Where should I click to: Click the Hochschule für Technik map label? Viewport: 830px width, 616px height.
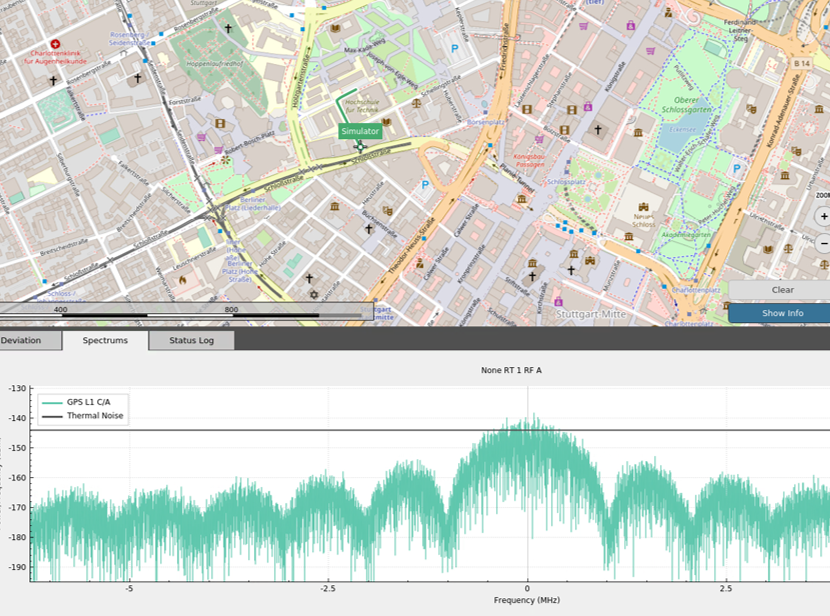tap(362, 106)
